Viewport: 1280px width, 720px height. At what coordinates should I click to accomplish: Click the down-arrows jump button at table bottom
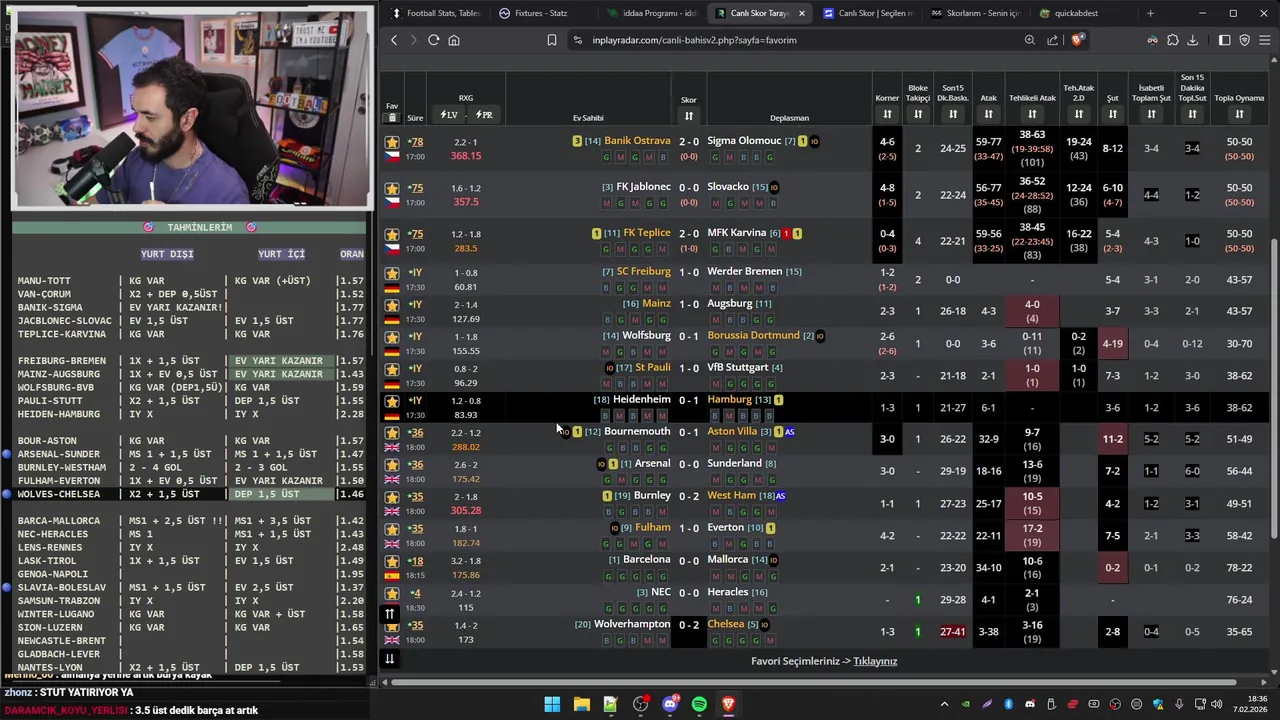tap(390, 658)
